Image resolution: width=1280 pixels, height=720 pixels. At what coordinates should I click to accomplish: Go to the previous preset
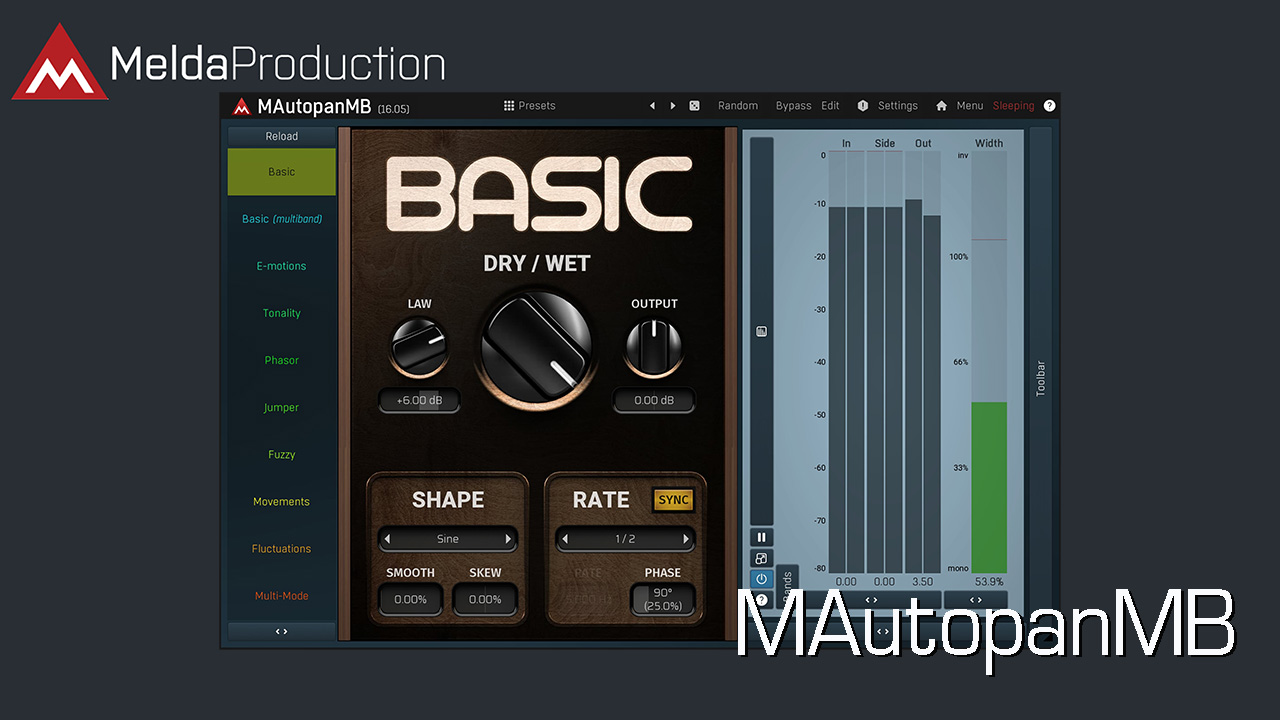(652, 106)
